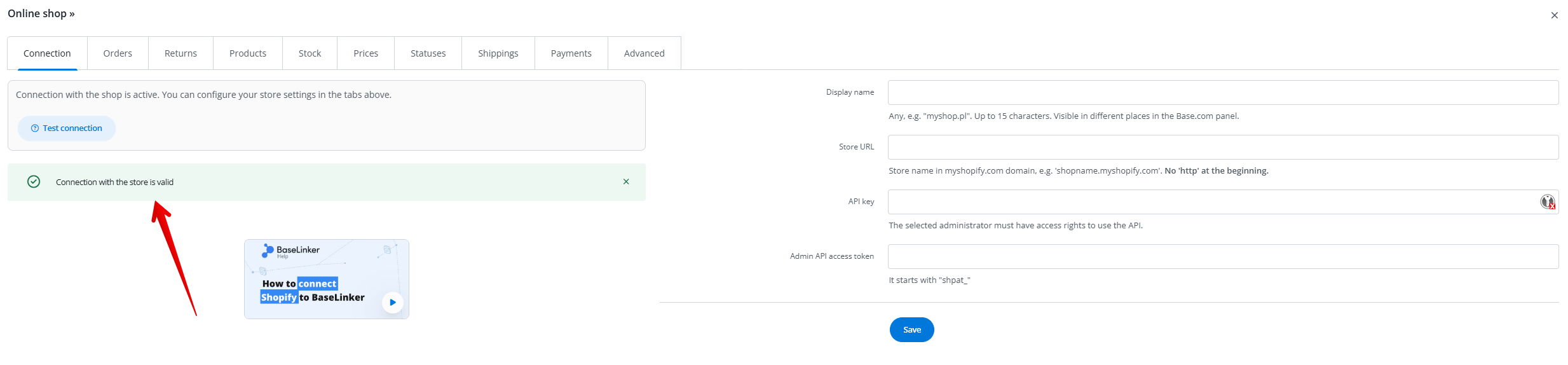This screenshot has width=1568, height=365.
Task: Play the Shopify connection tutorial video
Action: (x=392, y=303)
